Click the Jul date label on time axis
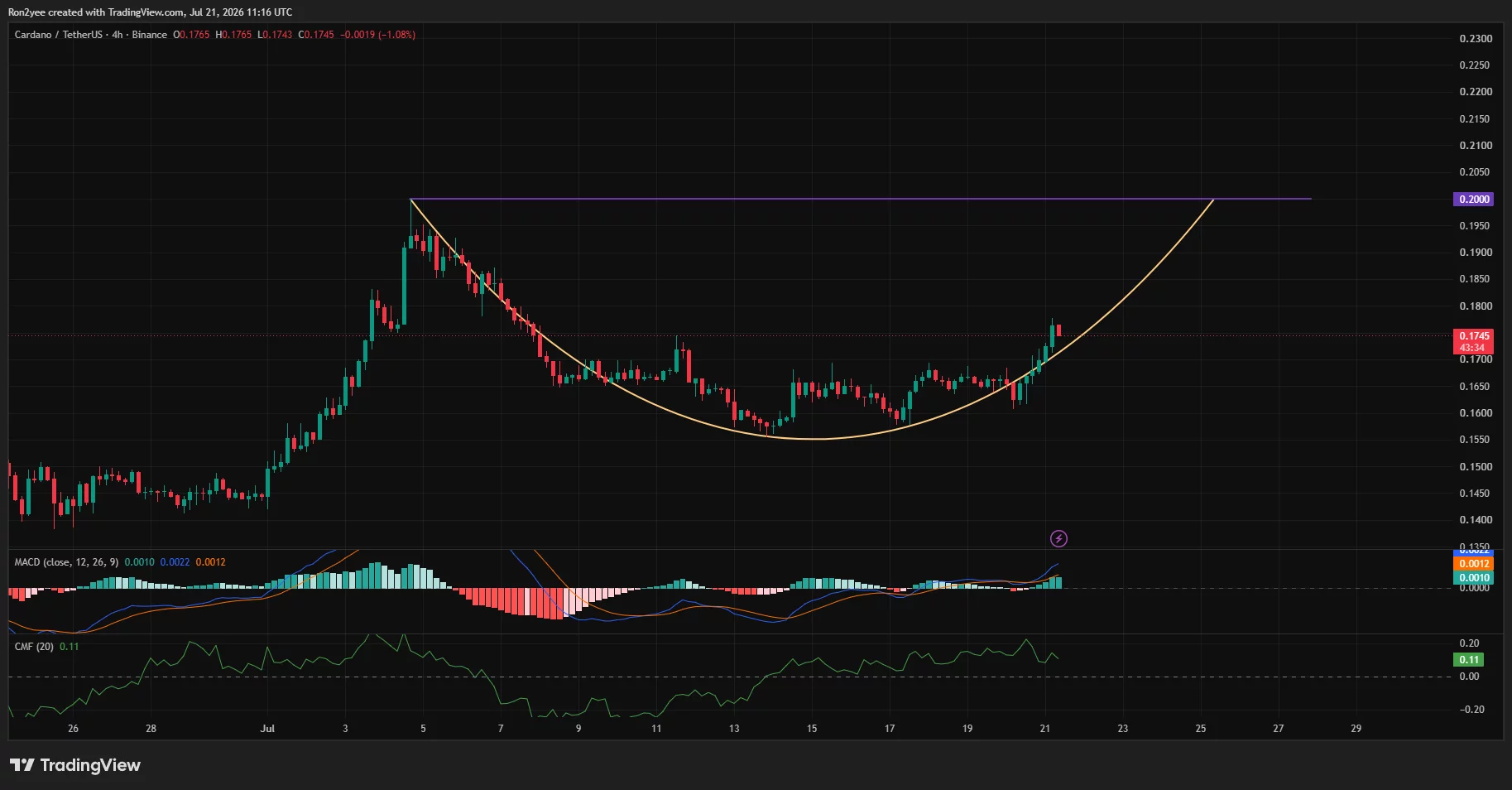The height and width of the screenshot is (790, 1512). coord(267,729)
